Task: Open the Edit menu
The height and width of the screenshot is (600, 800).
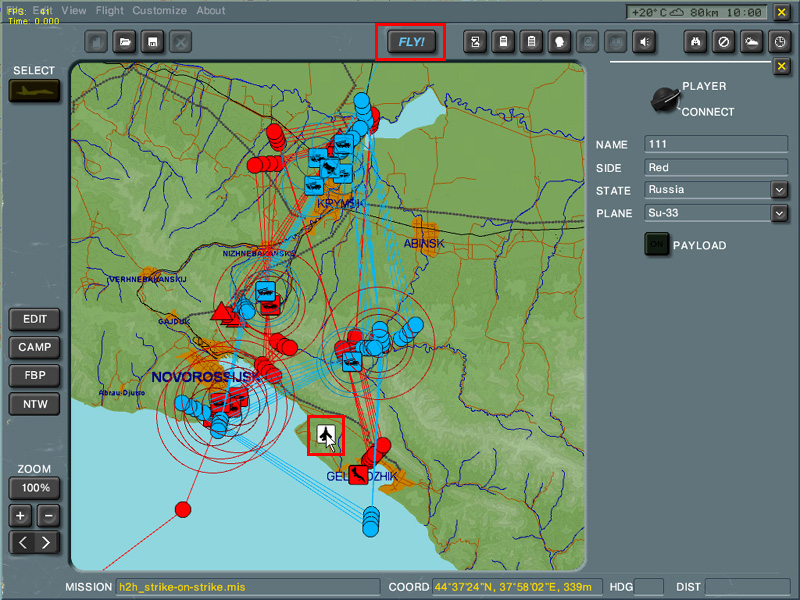Action: [x=42, y=10]
